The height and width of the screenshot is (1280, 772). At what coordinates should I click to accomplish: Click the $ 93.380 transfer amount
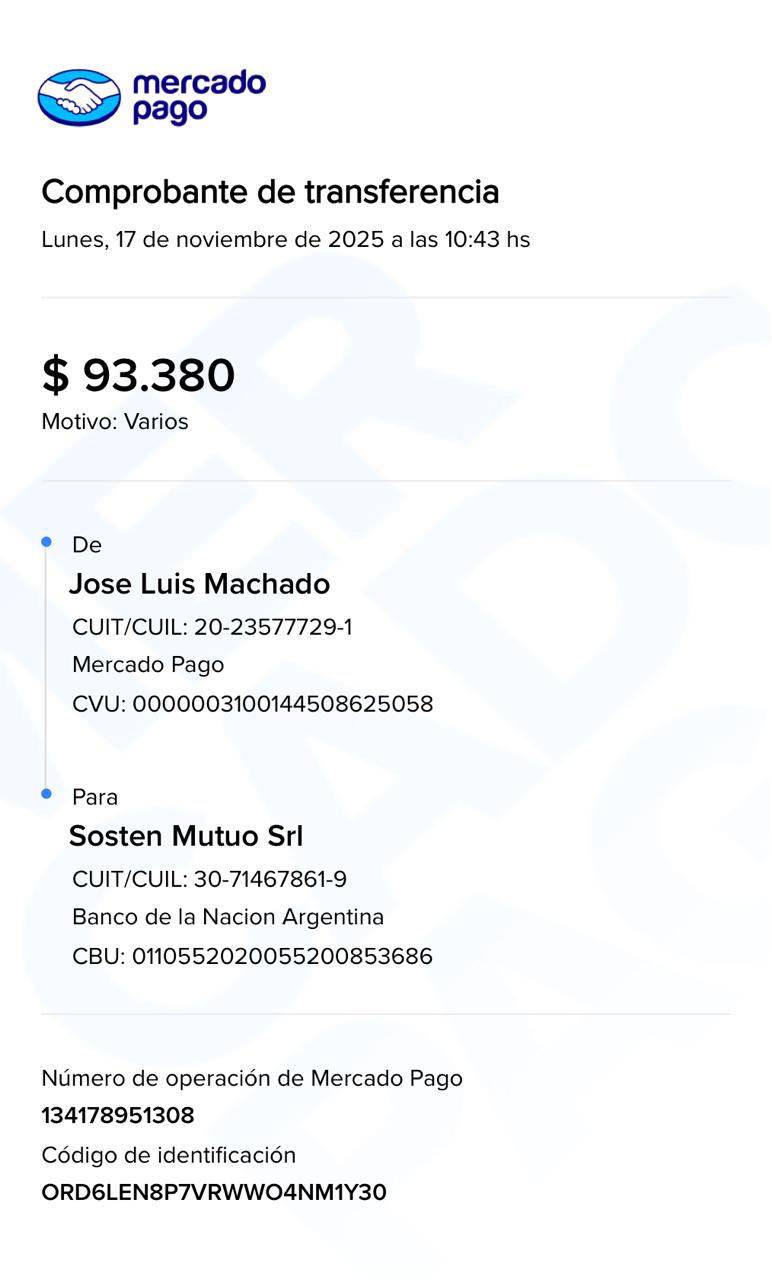[138, 375]
